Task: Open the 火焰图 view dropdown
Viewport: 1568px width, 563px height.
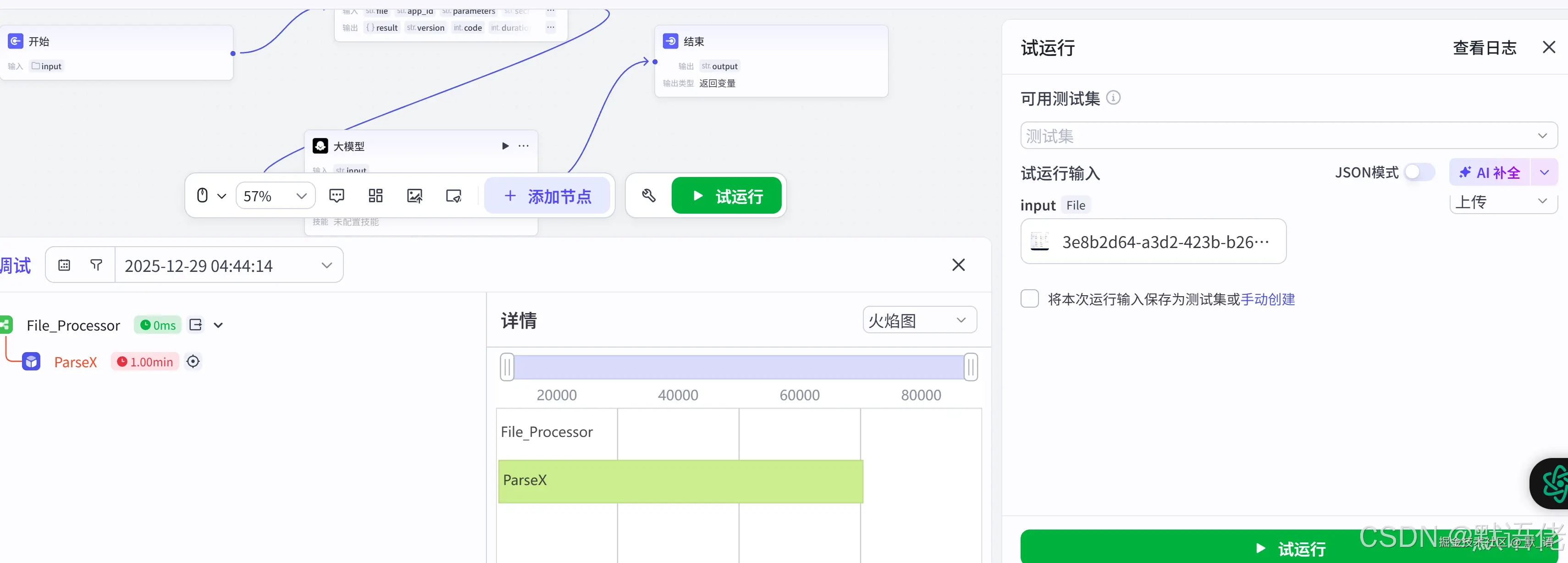Action: click(918, 320)
